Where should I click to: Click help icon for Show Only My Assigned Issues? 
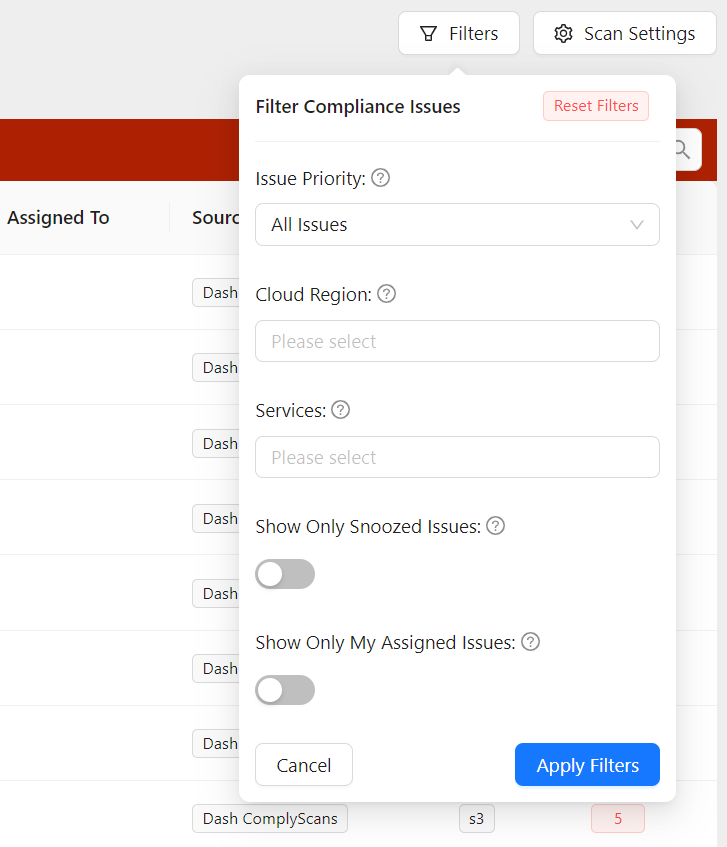pyautogui.click(x=531, y=642)
